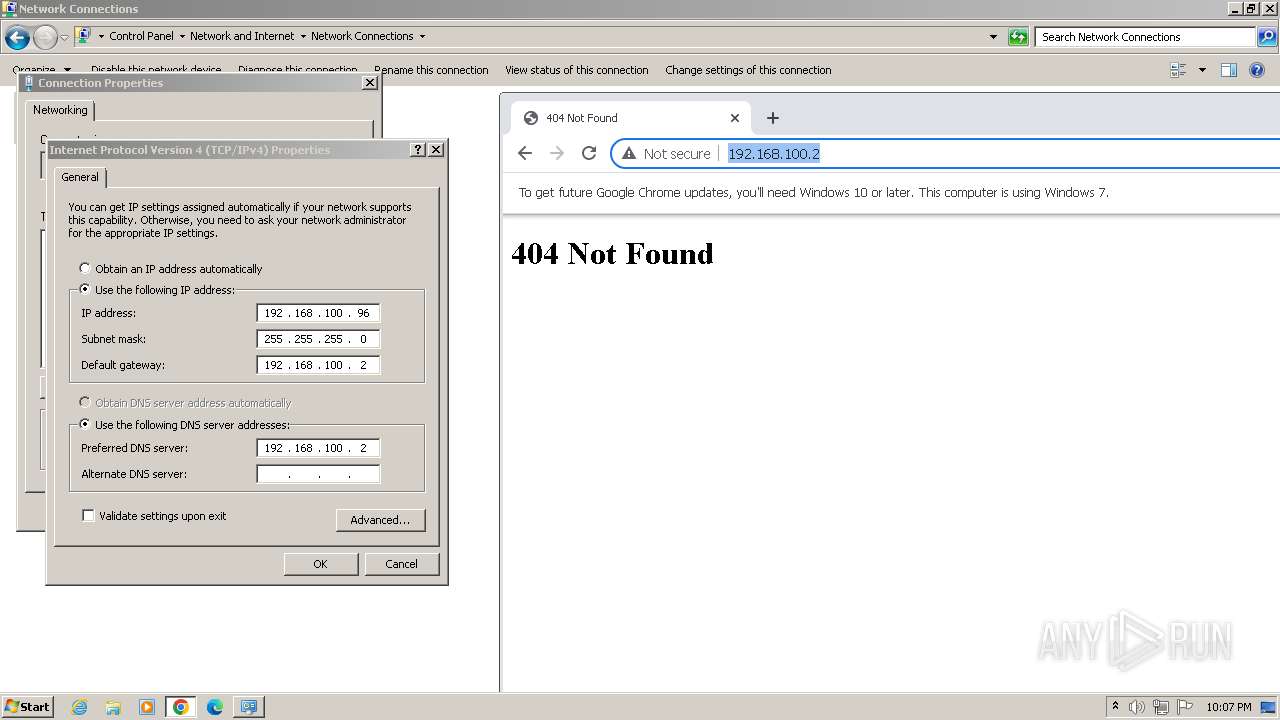The height and width of the screenshot is (720, 1280).
Task: Open the General tab
Action: tap(80, 177)
